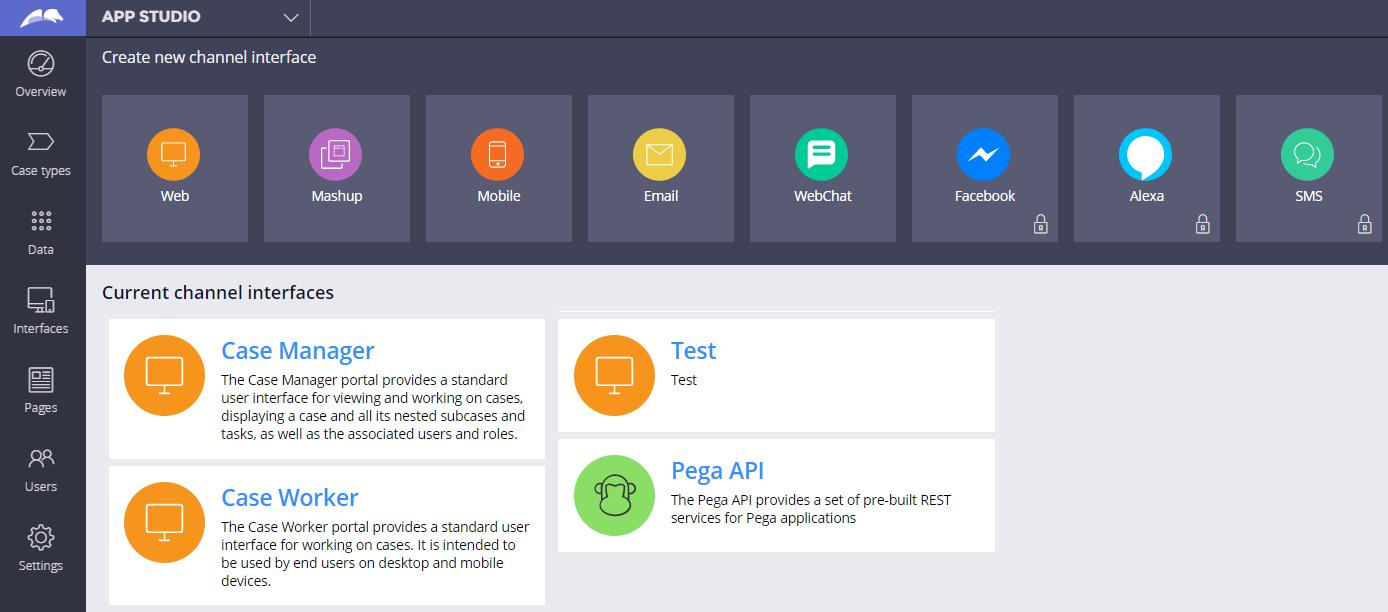Go to Case types in sidebar
The width and height of the screenshot is (1388, 612).
click(x=41, y=154)
